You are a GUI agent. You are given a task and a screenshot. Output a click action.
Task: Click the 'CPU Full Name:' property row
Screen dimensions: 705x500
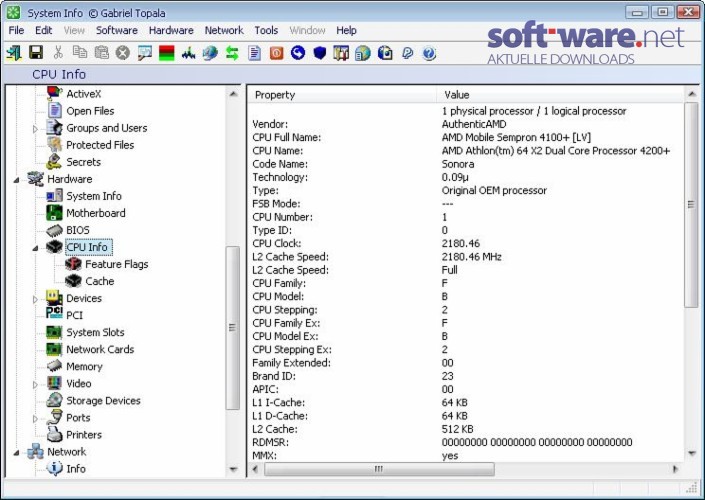[x=466, y=137]
